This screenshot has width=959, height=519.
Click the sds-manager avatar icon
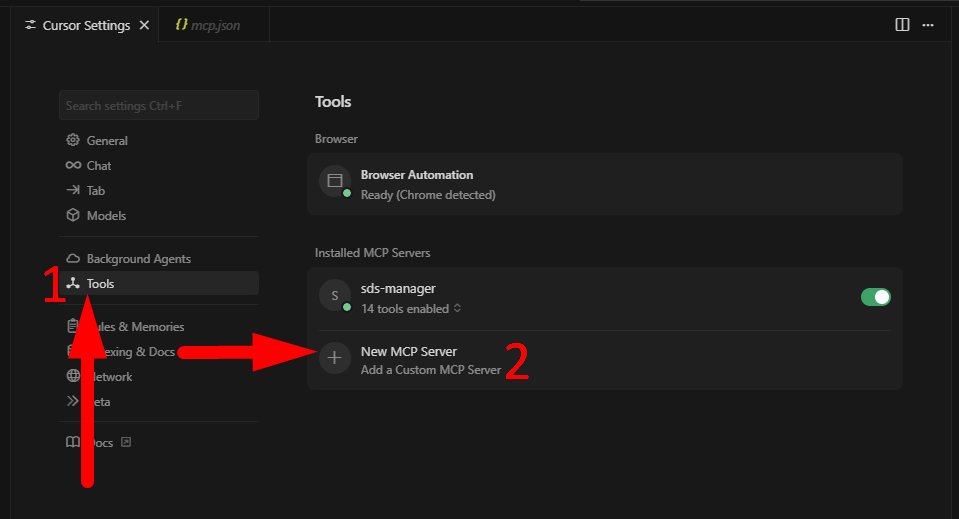(x=335, y=296)
